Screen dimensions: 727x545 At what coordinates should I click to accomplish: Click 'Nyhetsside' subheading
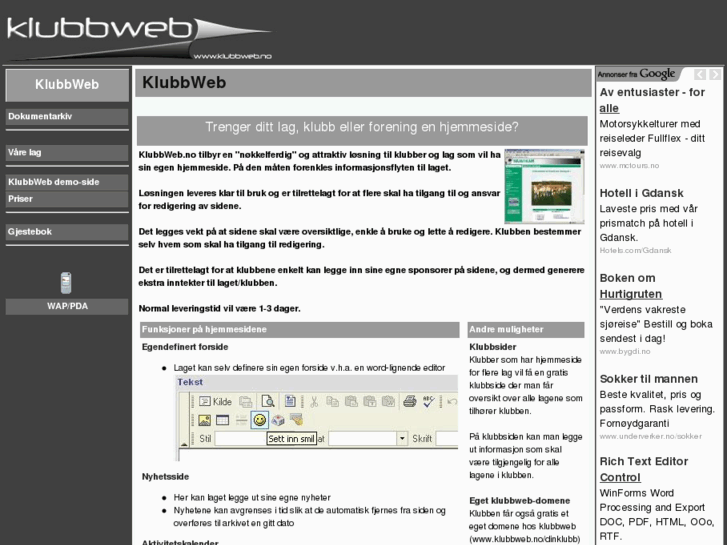point(165,477)
